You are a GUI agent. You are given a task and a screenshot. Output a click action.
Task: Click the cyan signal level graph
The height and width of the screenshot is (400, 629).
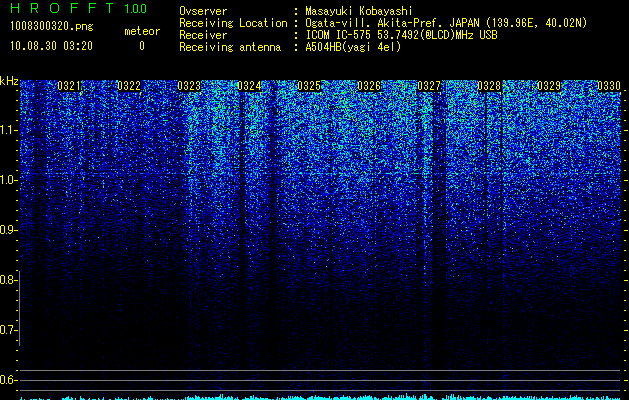coord(321,397)
